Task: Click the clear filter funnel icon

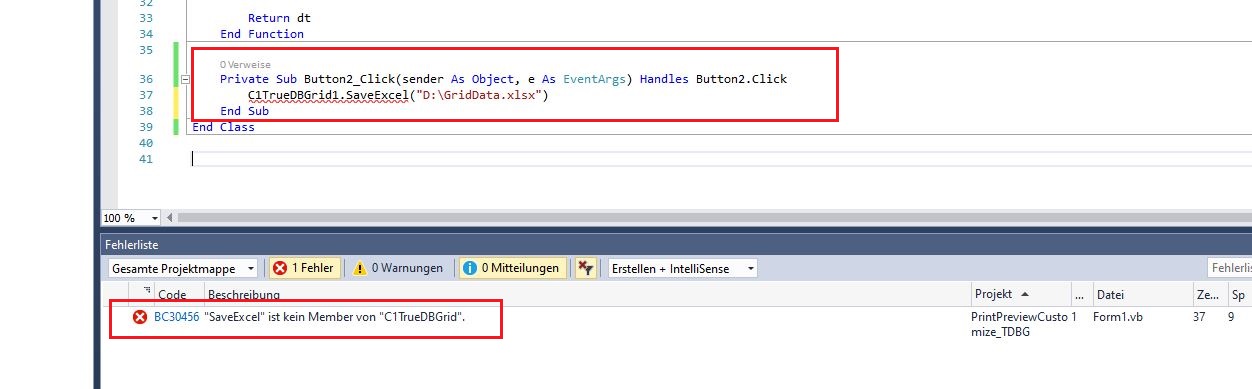Action: coord(586,268)
